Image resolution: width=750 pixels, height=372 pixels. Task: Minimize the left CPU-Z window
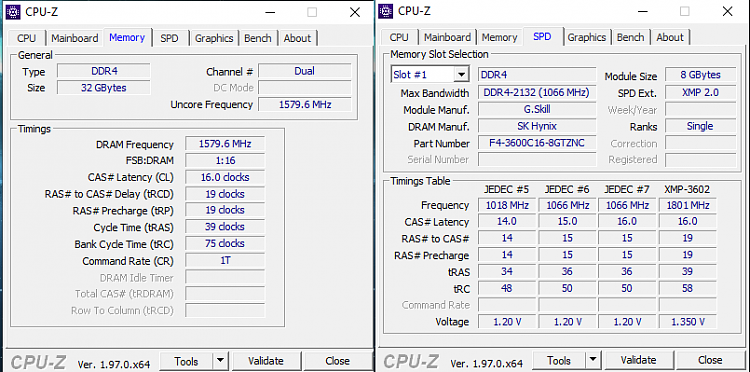click(269, 12)
